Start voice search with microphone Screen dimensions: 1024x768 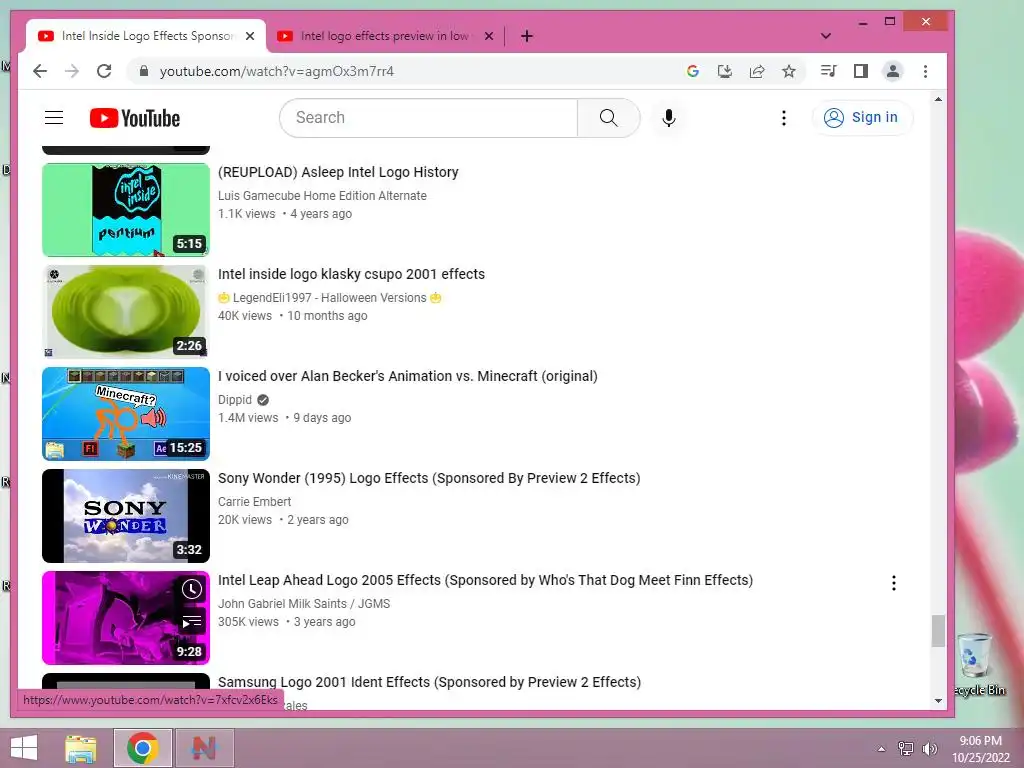click(x=668, y=118)
